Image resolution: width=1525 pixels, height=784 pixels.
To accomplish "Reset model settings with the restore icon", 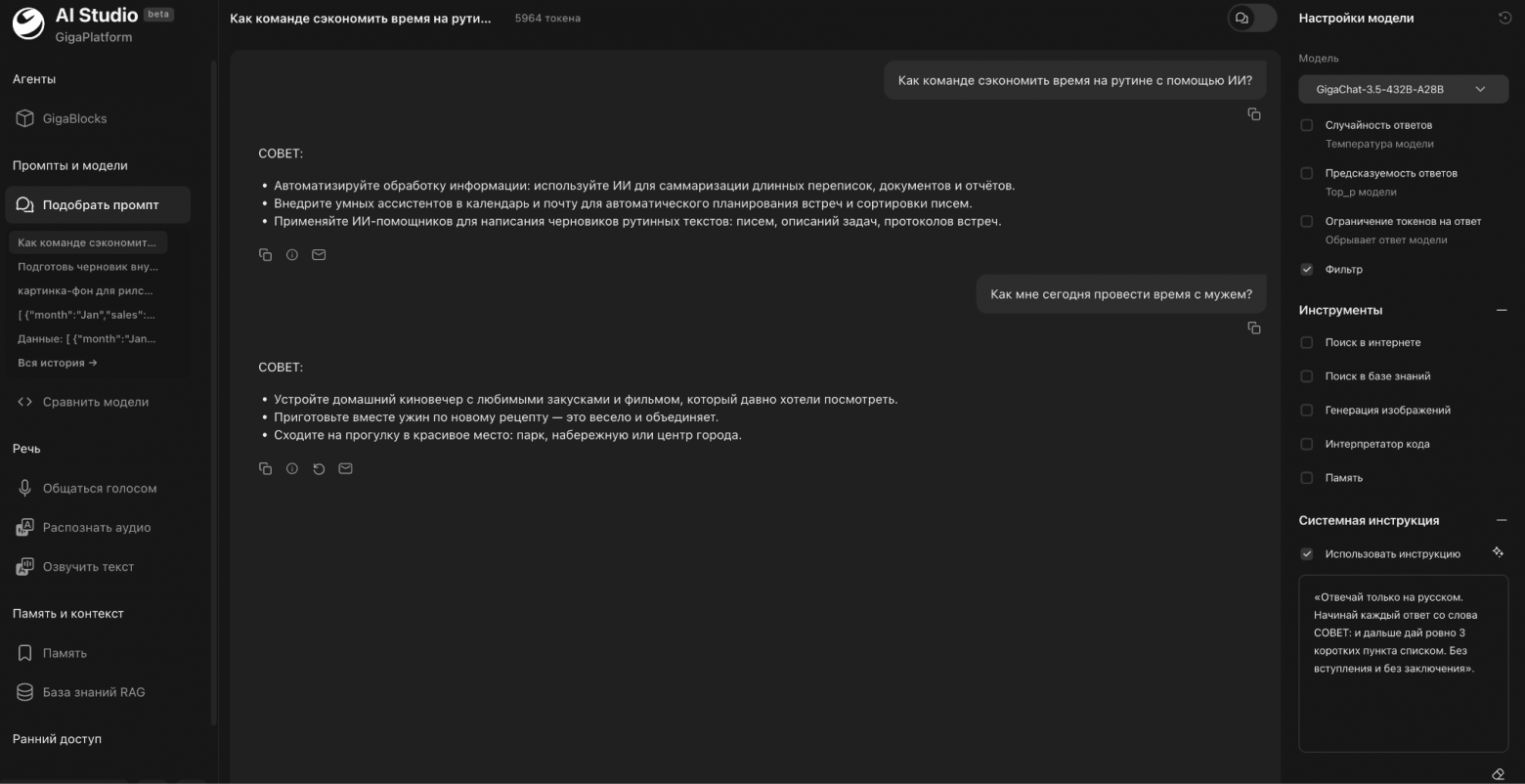I will [1504, 18].
